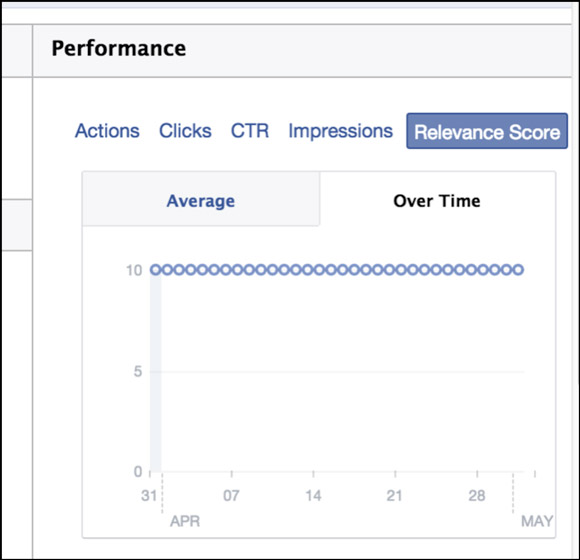Click the 10 value on the y-axis

(x=134, y=270)
